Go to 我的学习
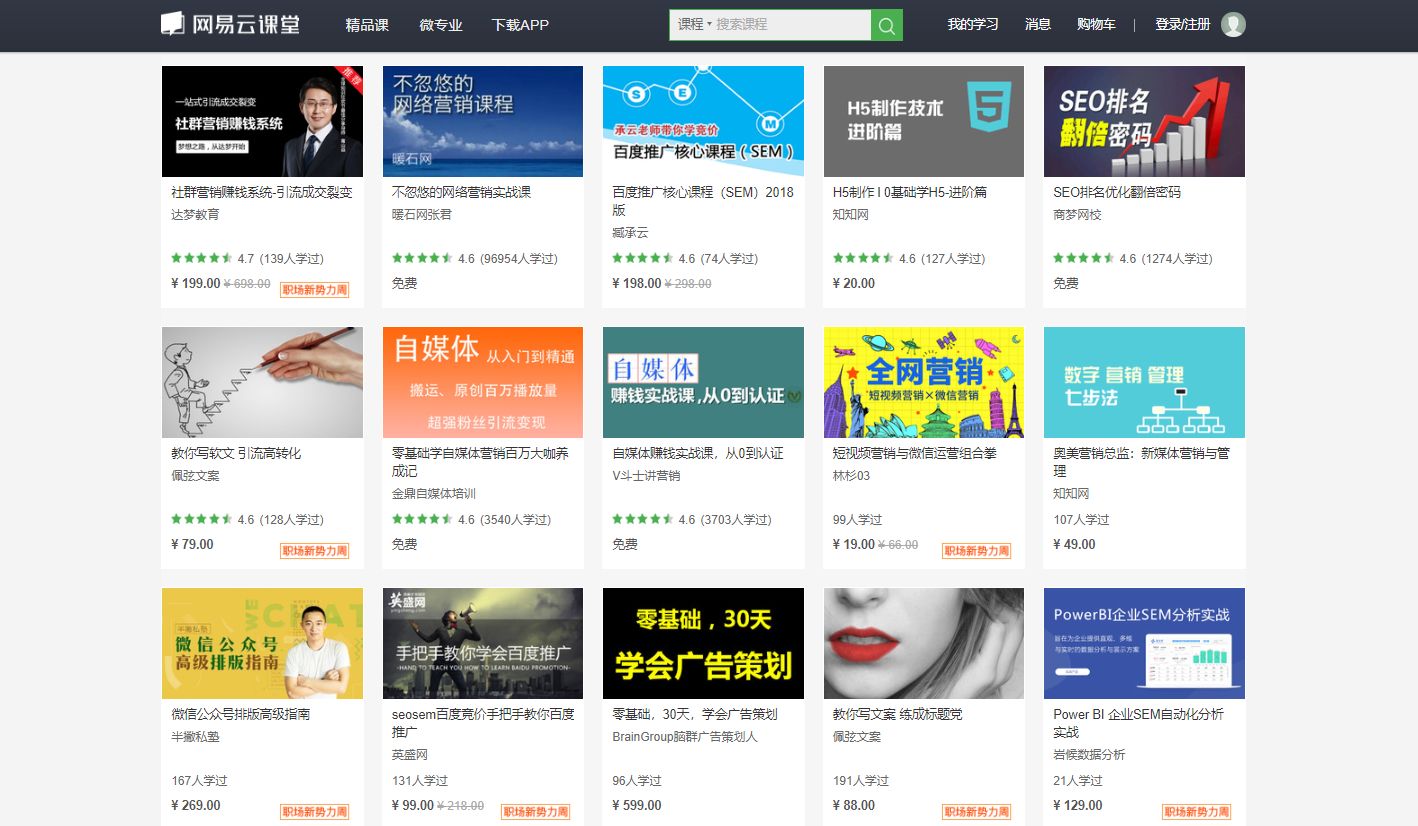1418x826 pixels. coord(973,24)
